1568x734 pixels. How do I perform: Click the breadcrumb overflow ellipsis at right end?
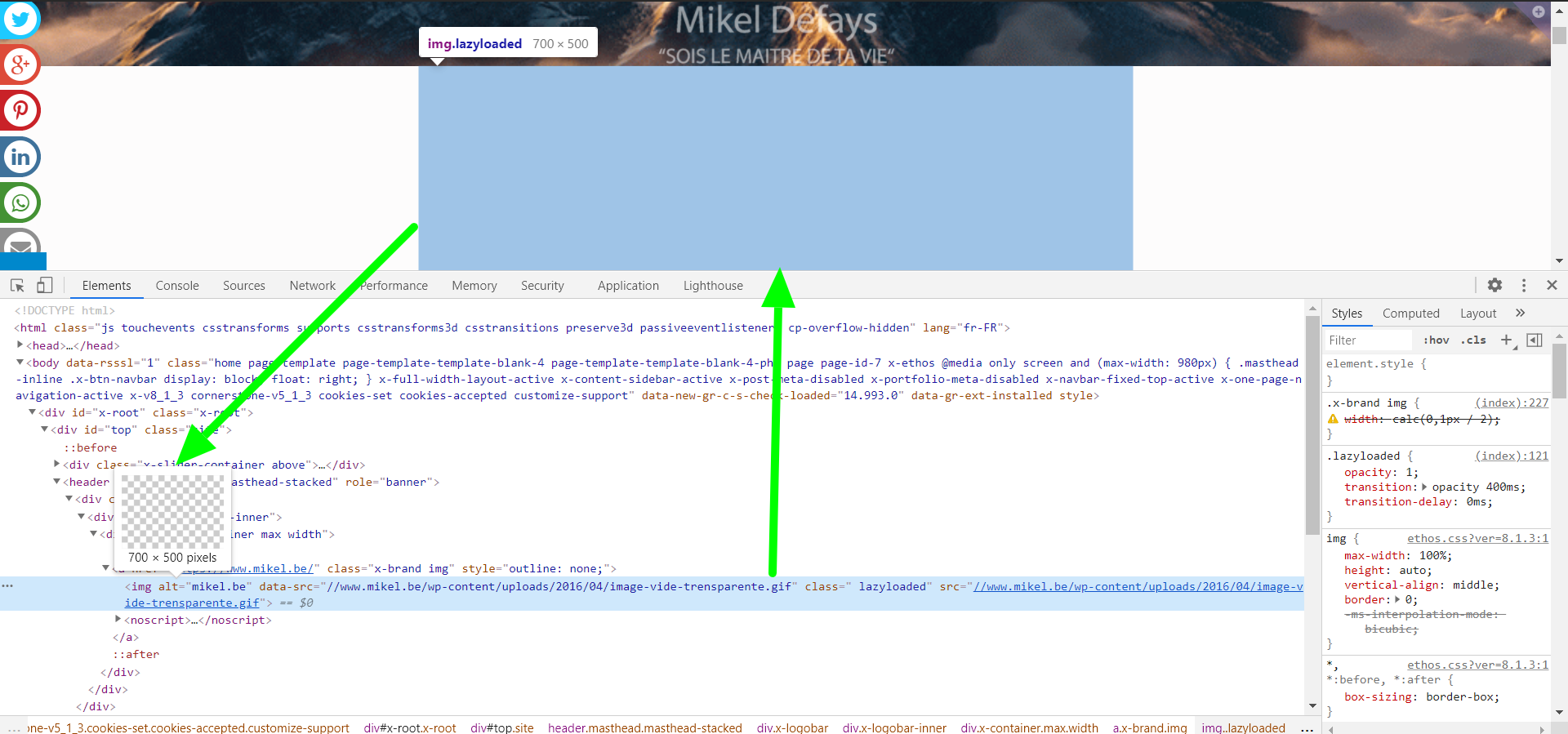pos(1307,727)
